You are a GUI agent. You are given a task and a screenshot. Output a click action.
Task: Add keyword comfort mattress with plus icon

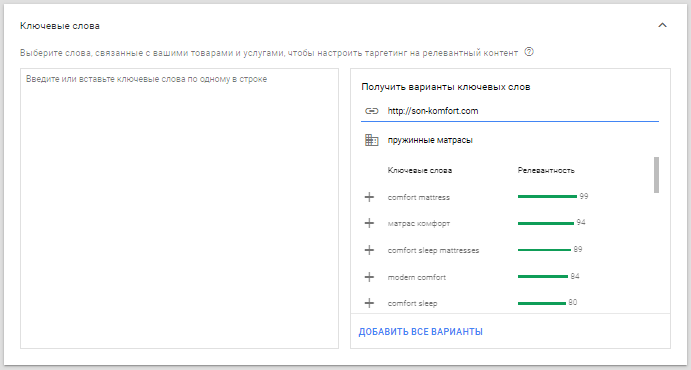tap(369, 197)
